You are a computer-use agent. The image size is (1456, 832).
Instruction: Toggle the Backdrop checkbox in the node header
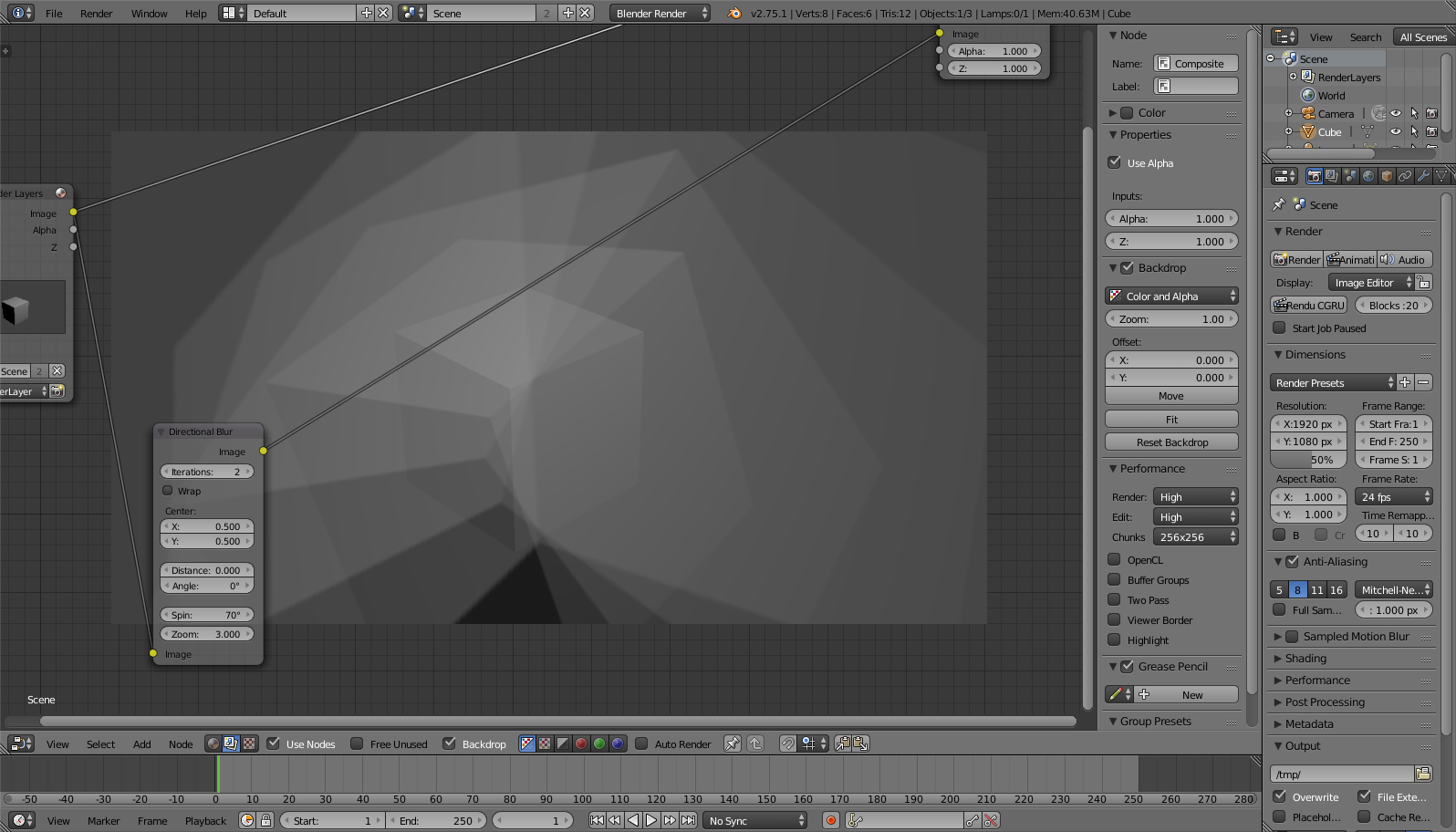coord(449,744)
